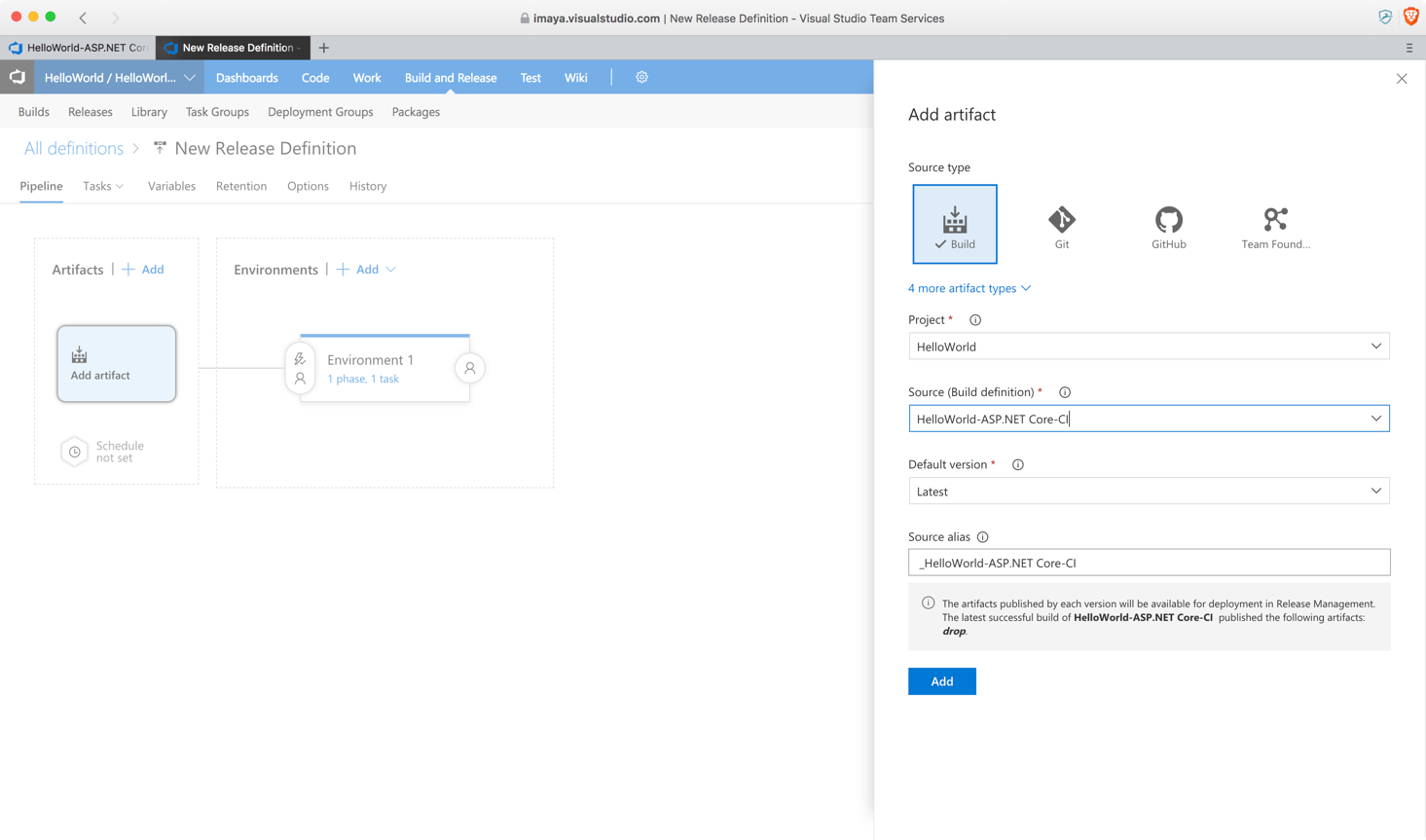Open the Work menu

tap(367, 78)
